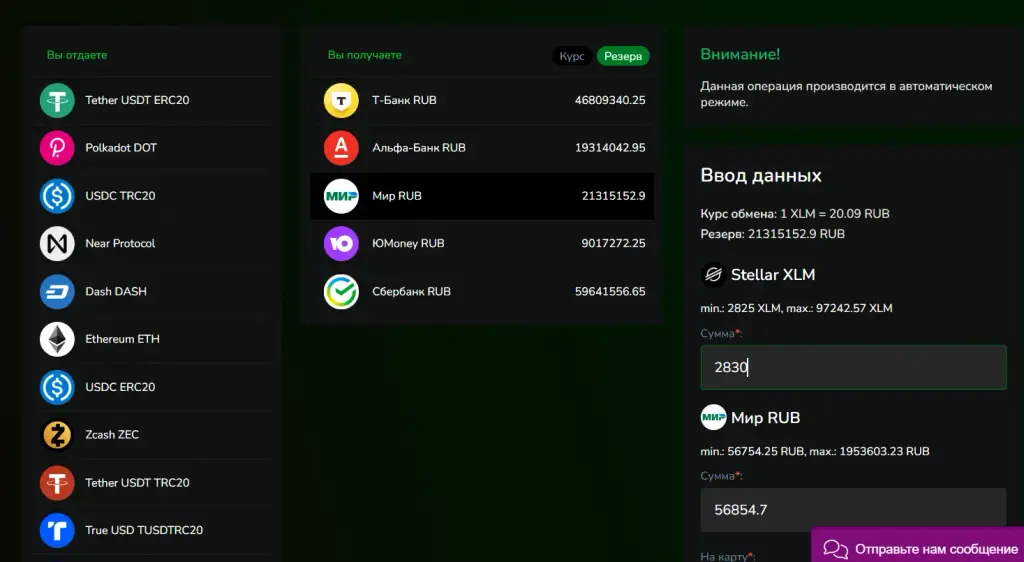Click the USDC ERC20 icon
This screenshot has width=1024, height=562.
57,387
